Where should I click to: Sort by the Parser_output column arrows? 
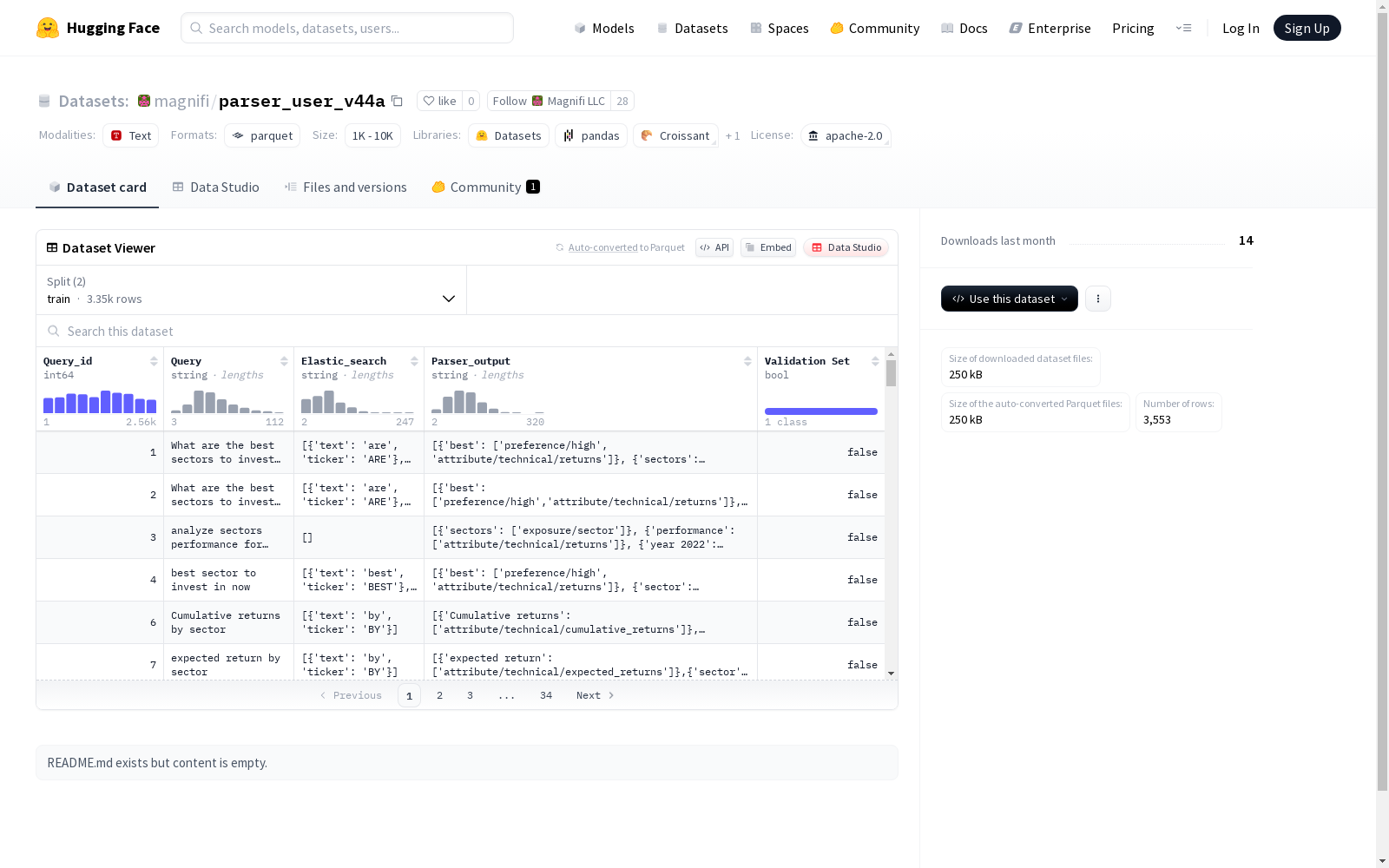(747, 361)
